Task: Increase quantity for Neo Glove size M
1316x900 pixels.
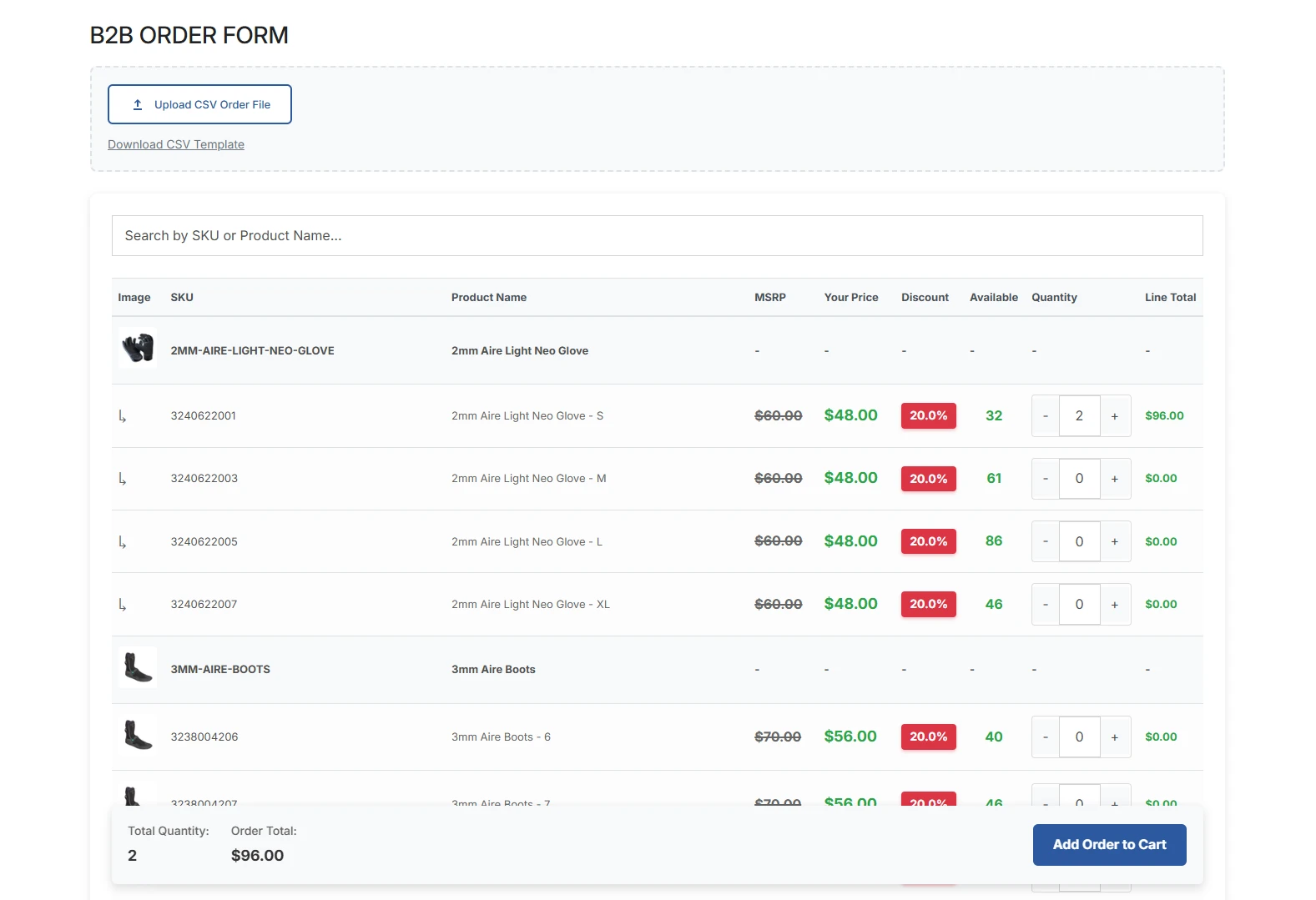Action: pos(1114,479)
